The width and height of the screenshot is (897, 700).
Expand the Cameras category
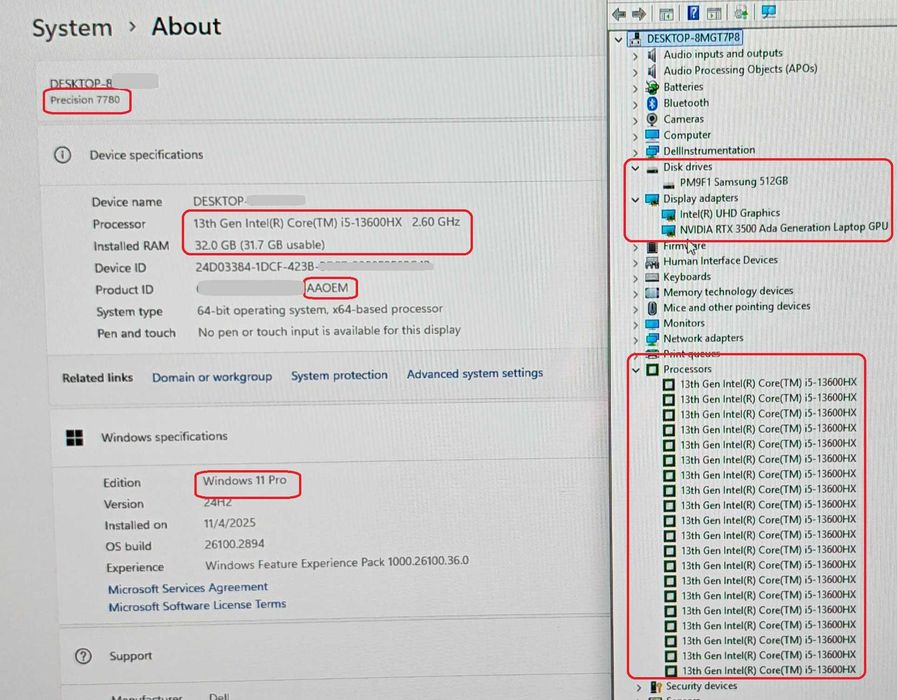635,121
